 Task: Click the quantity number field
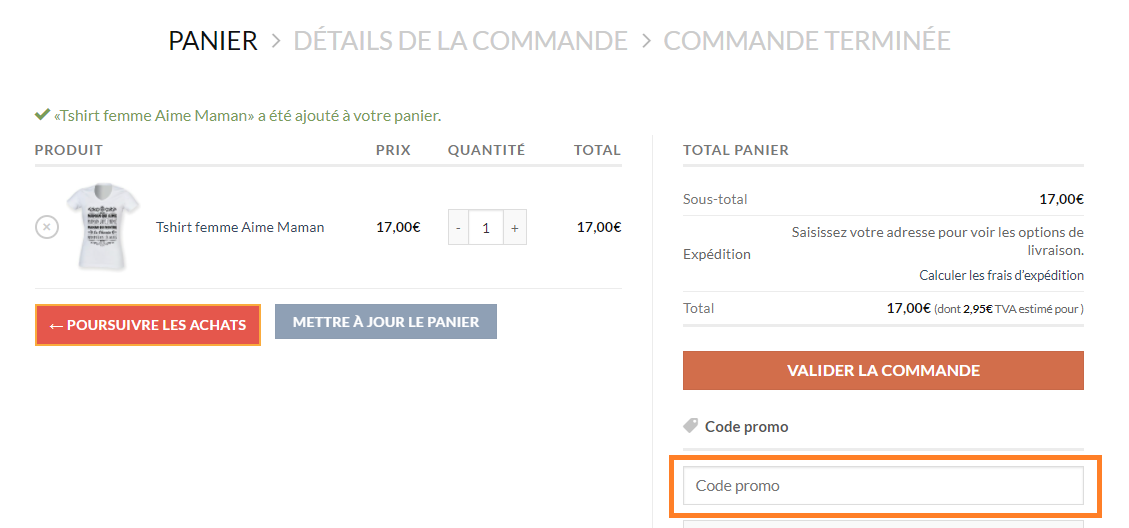[x=486, y=228]
